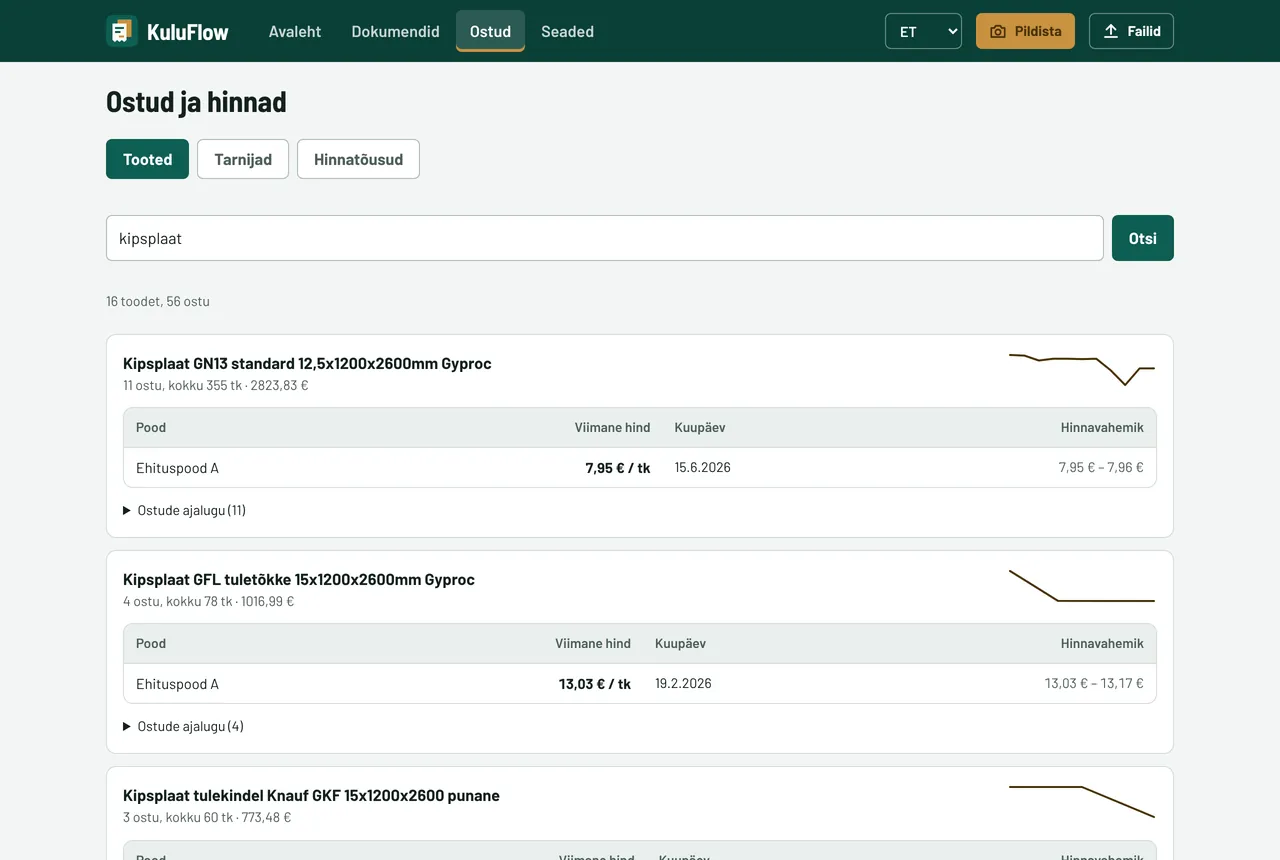
Task: Click the Kipsplaat tulekindel Knauf GKF title
Action: (311, 795)
